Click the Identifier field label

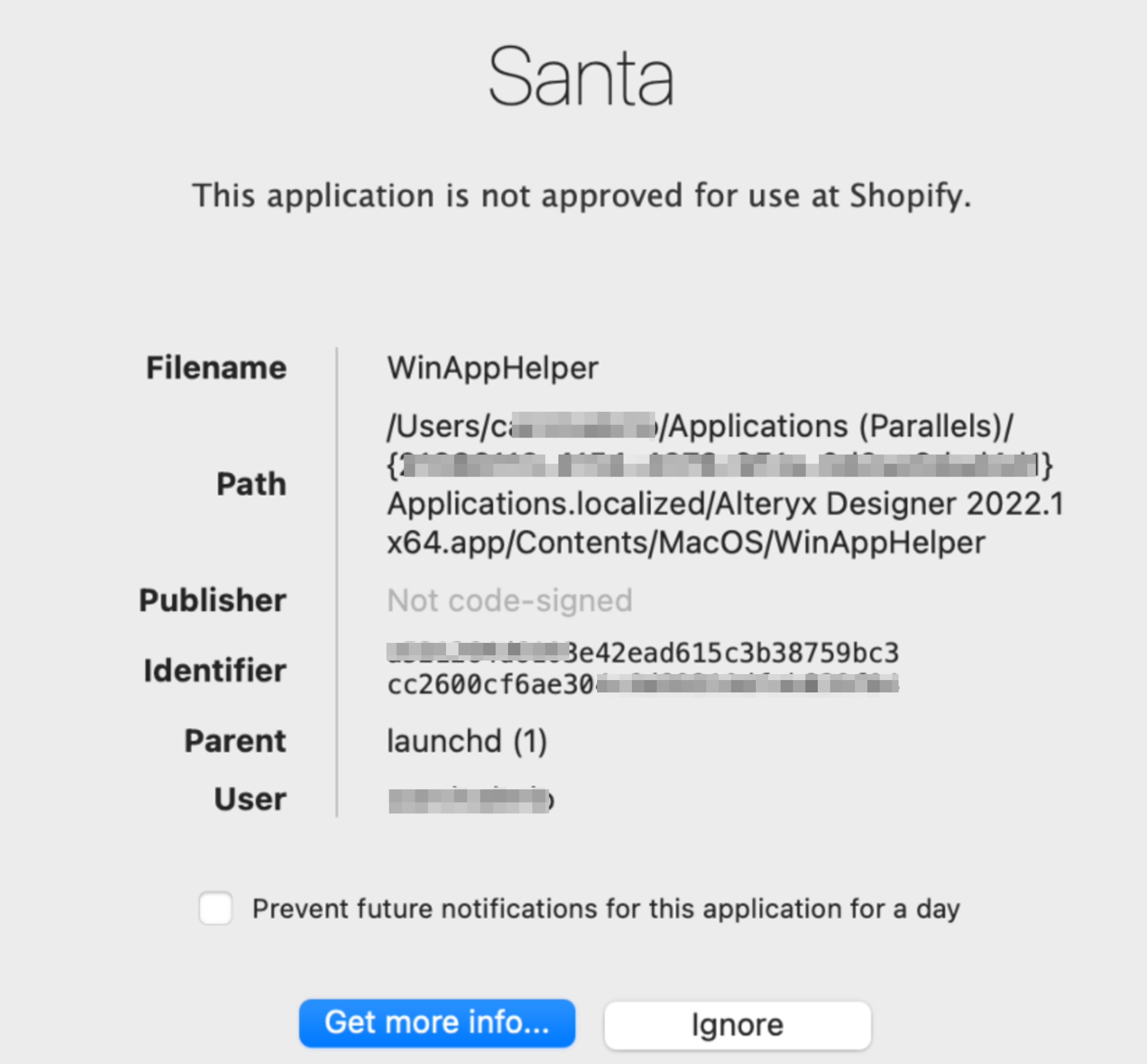(215, 671)
